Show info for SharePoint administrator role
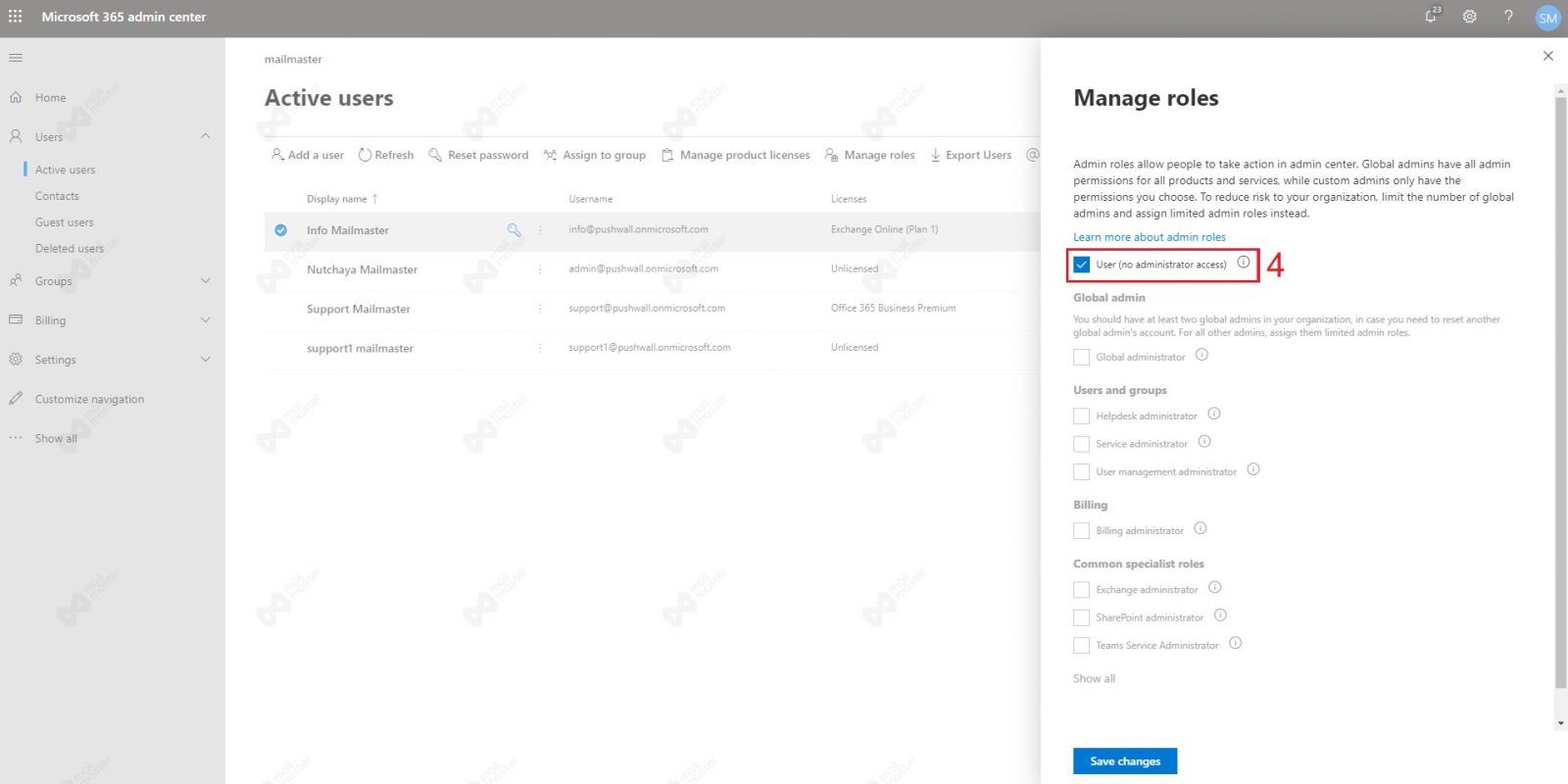The height and width of the screenshot is (784, 1568). pyautogui.click(x=1220, y=615)
